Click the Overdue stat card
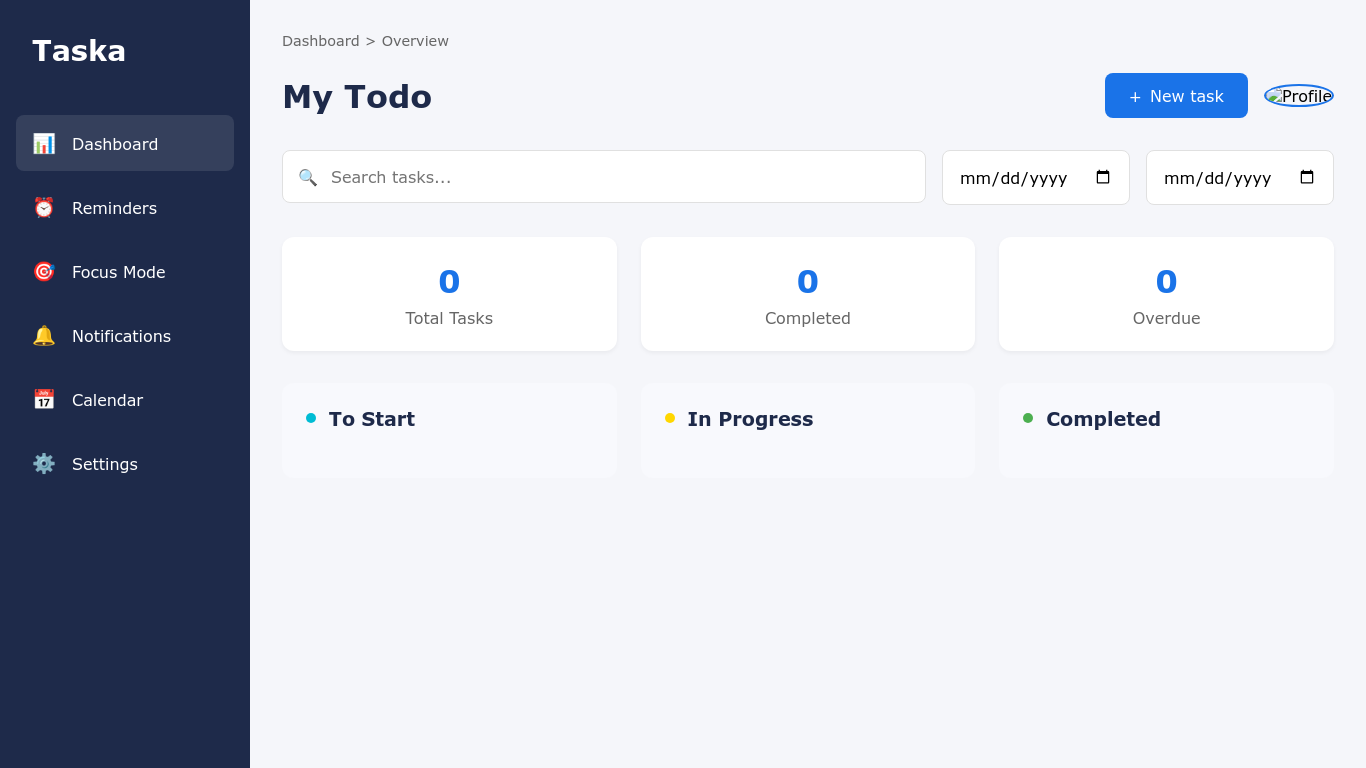Screen dimensions: 1366x768 pyautogui.click(x=1166, y=294)
